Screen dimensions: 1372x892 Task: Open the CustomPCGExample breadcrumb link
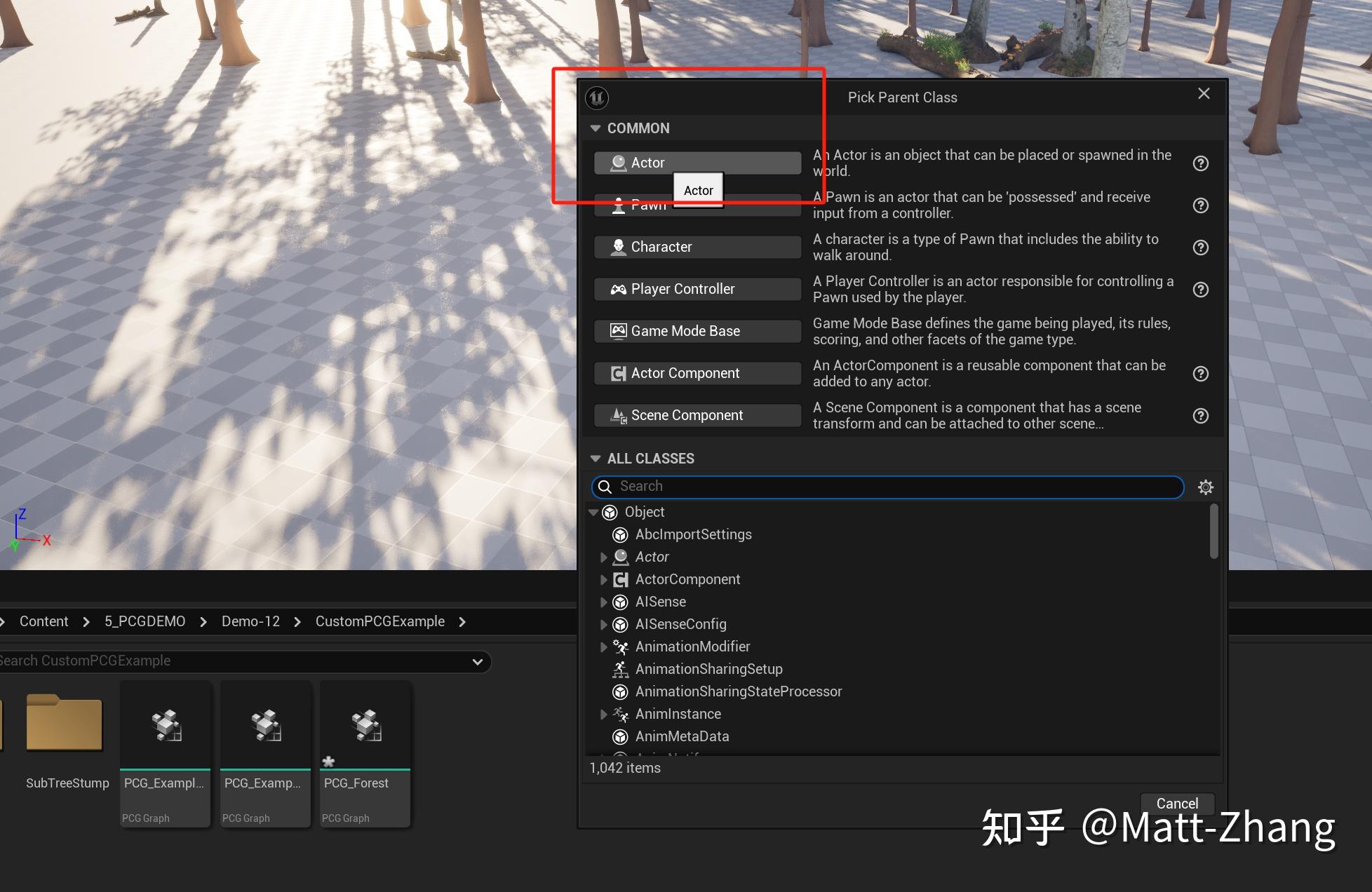pyautogui.click(x=379, y=621)
